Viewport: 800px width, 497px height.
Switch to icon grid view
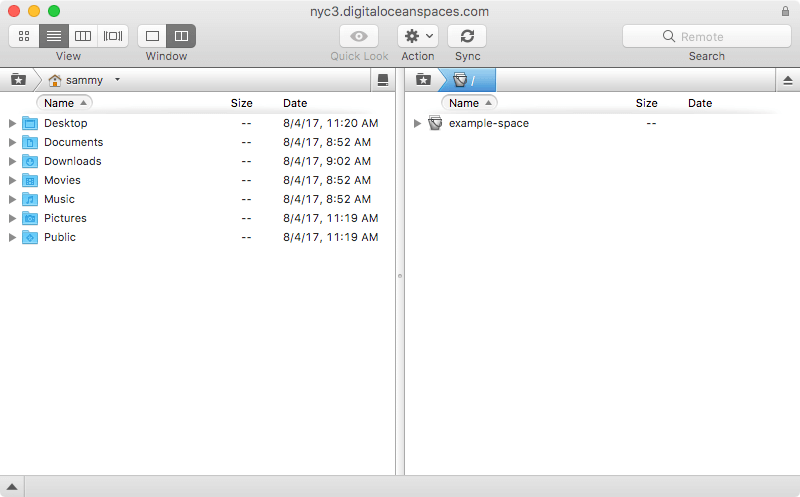tap(24, 36)
